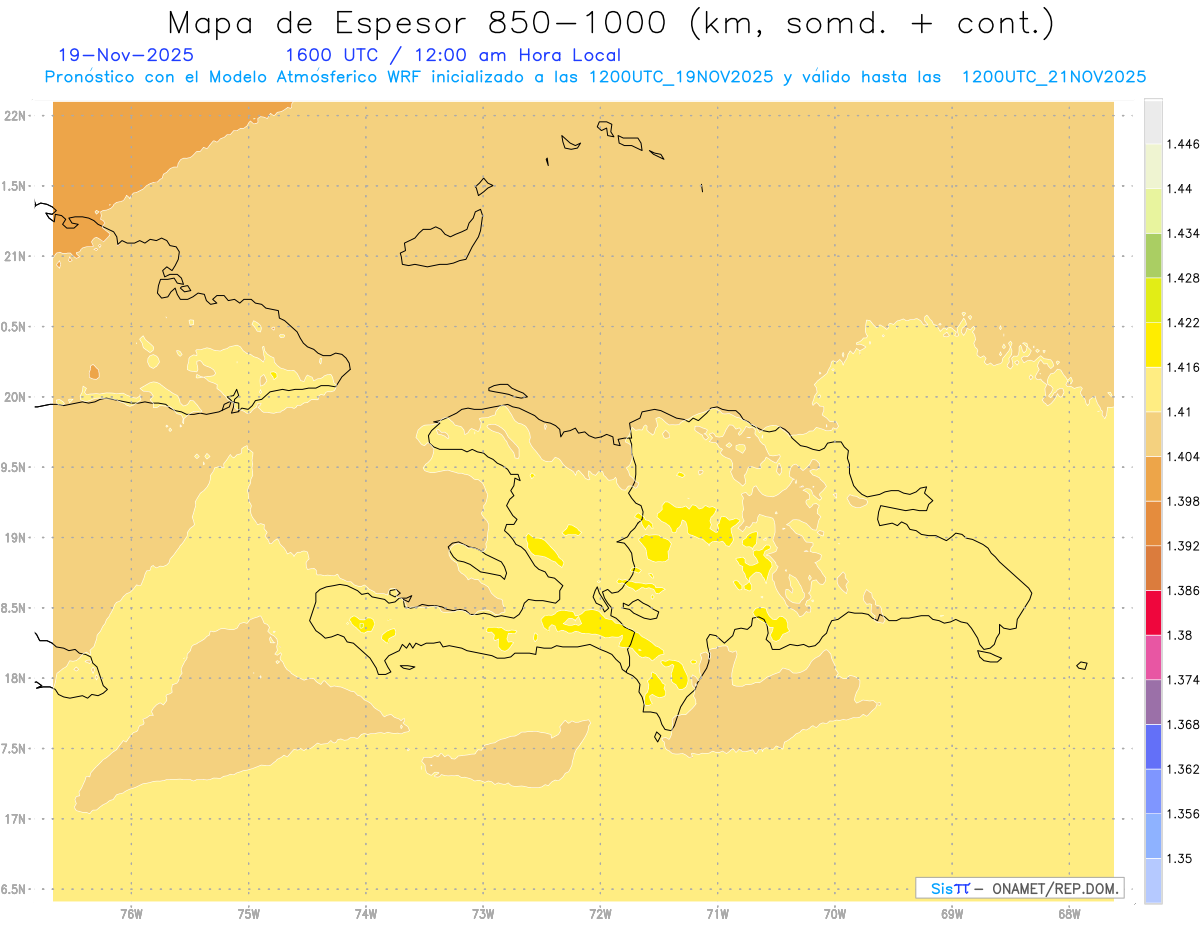1200x927 pixels.
Task: Click the date label "19-Nov-2025"
Action: click(126, 55)
